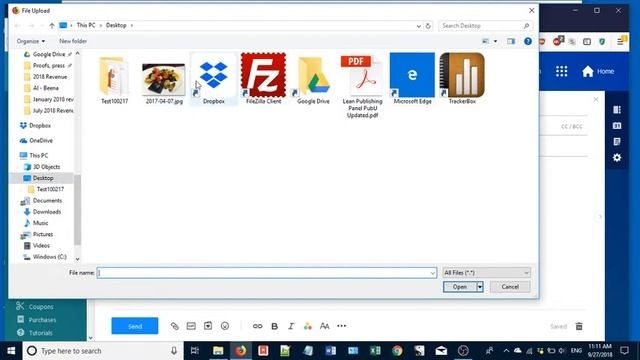Insert a link in the email composer

pos(257,326)
